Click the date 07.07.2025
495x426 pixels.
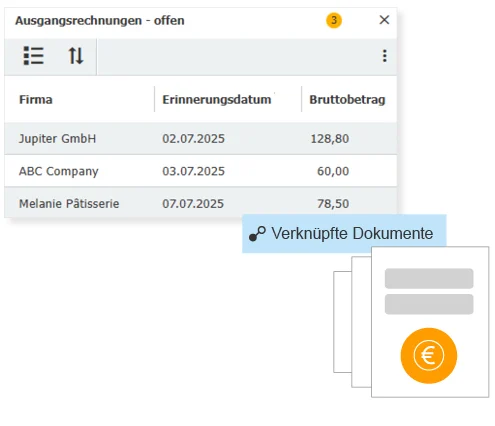tap(193, 203)
